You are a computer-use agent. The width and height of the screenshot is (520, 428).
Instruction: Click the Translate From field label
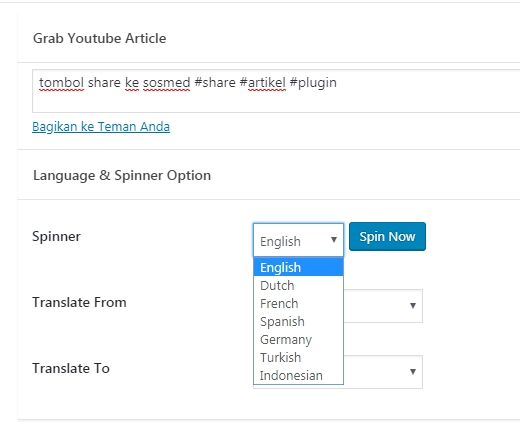coord(79,302)
